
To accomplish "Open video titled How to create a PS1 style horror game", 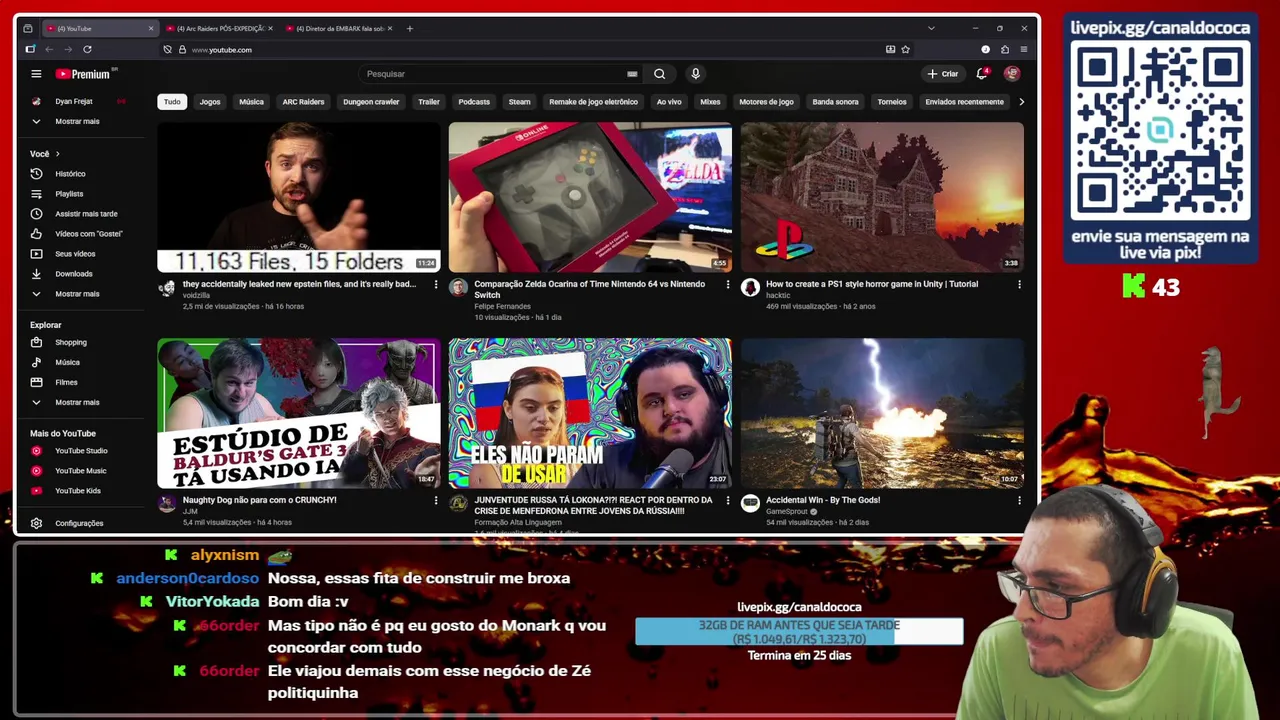I will [x=872, y=284].
